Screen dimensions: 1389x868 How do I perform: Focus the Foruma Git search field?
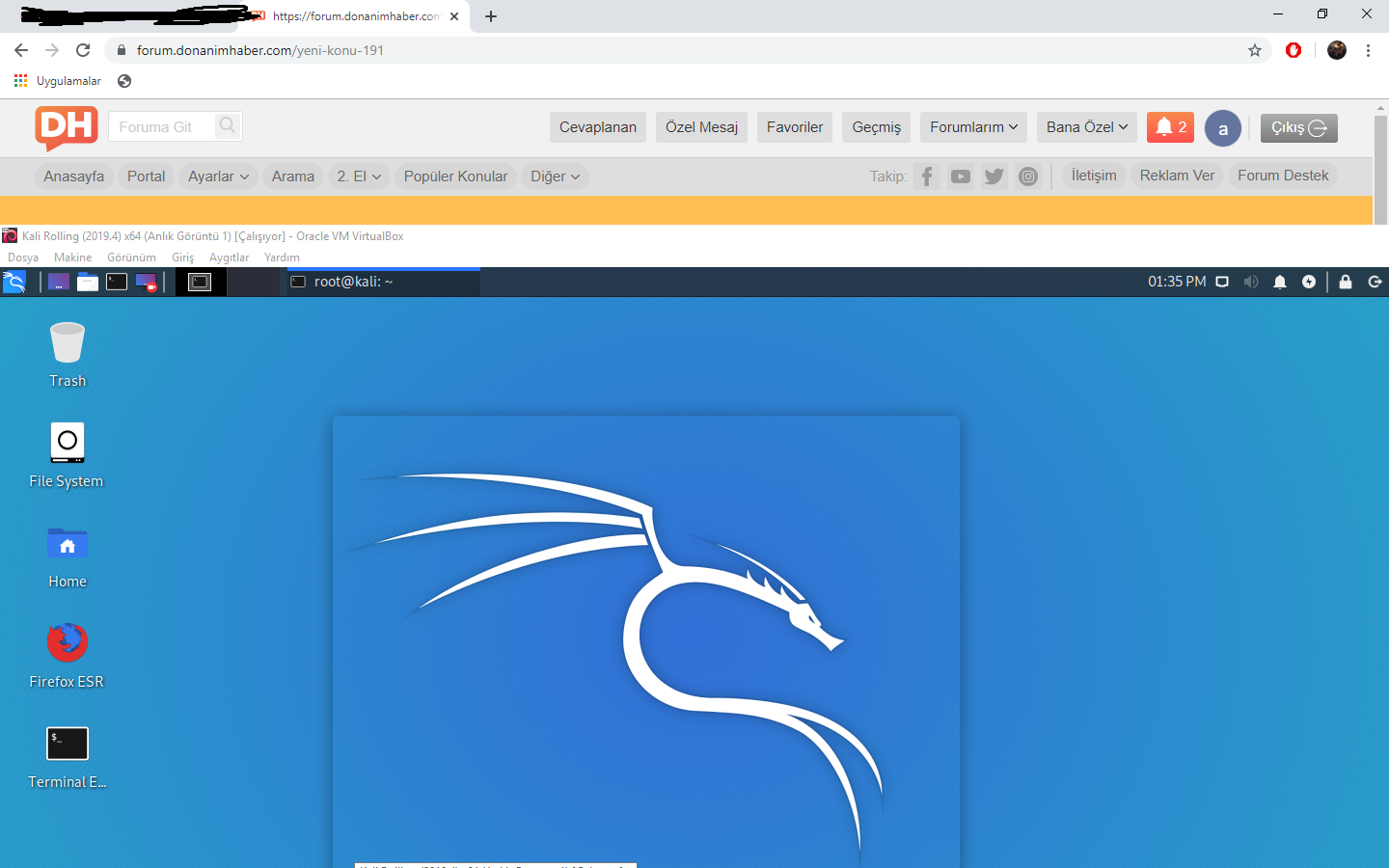[162, 126]
